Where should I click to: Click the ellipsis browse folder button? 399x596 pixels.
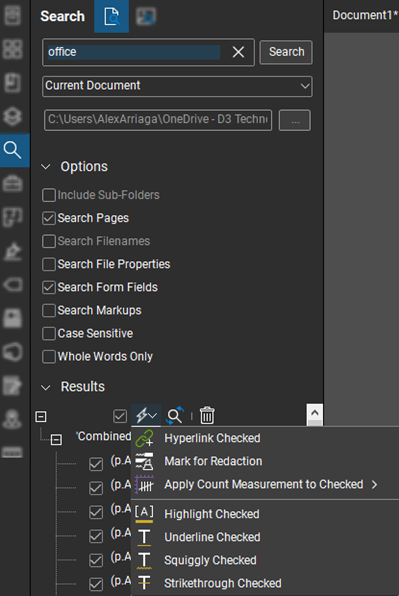click(295, 120)
